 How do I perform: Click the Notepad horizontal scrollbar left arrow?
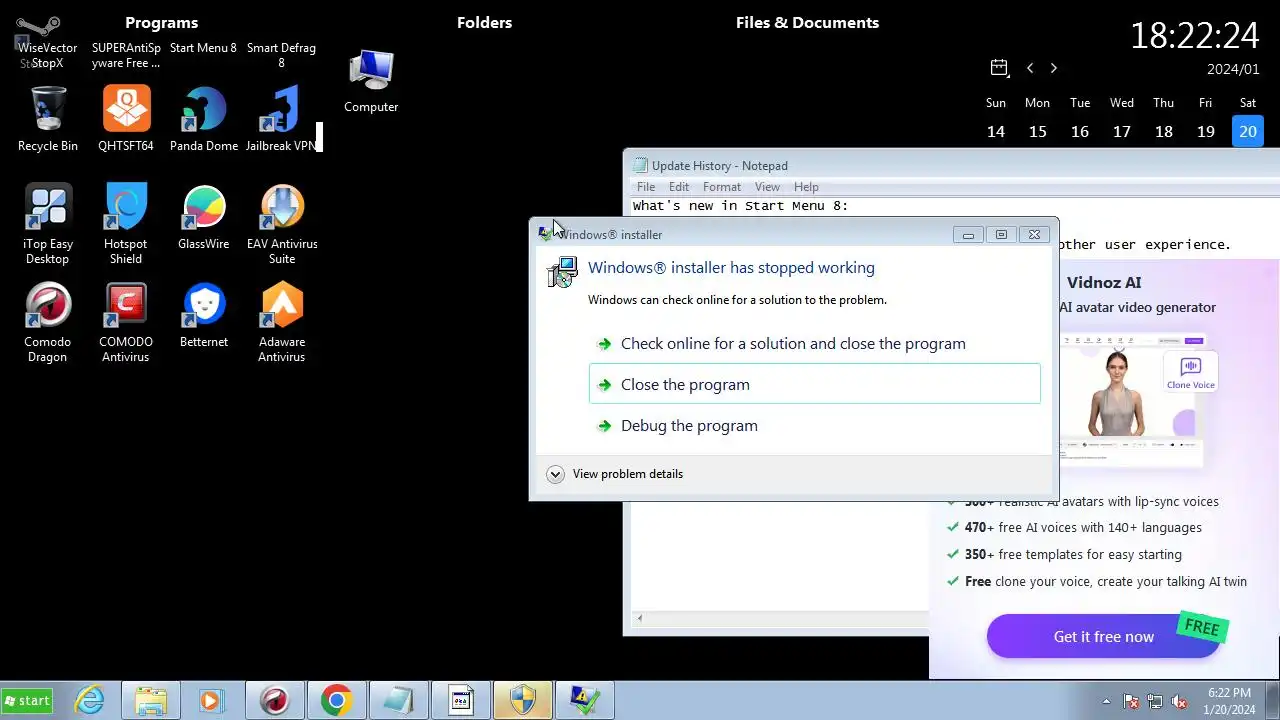(x=640, y=618)
